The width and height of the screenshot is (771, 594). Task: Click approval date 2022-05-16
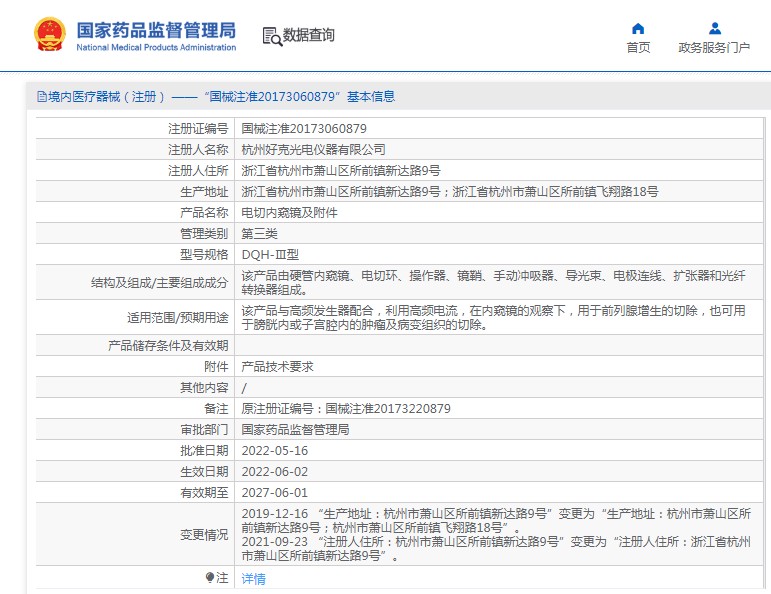point(274,451)
